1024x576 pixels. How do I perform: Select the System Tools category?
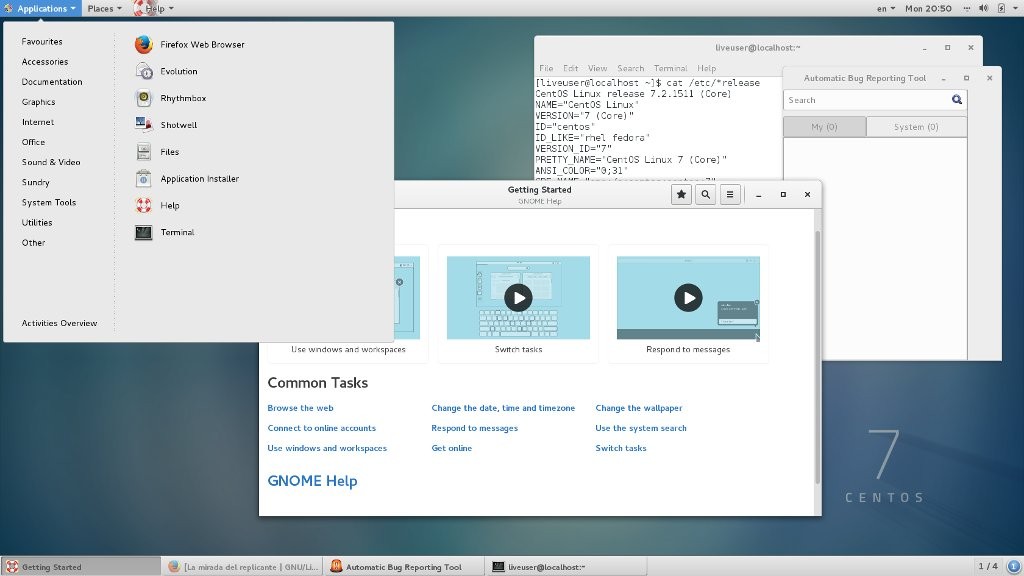pyautogui.click(x=48, y=202)
